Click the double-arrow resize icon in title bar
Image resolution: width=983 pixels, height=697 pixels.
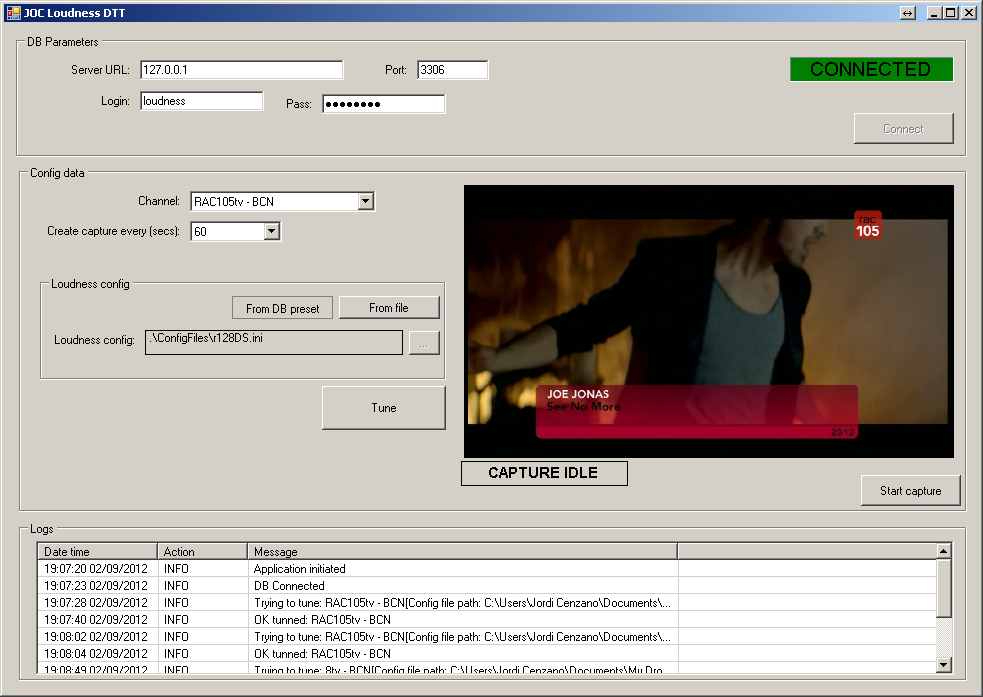click(907, 13)
